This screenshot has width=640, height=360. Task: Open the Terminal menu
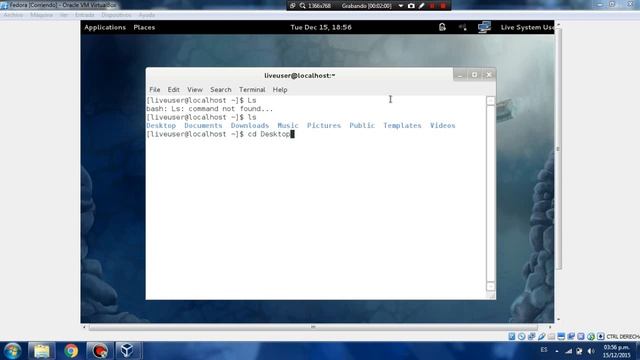pos(252,89)
